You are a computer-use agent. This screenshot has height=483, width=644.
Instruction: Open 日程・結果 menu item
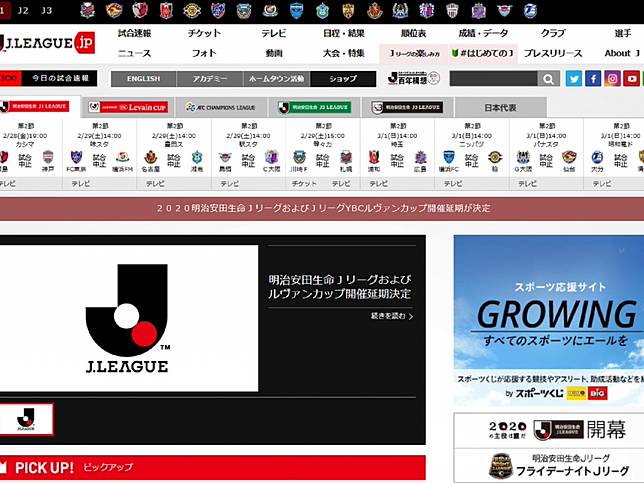(344, 33)
